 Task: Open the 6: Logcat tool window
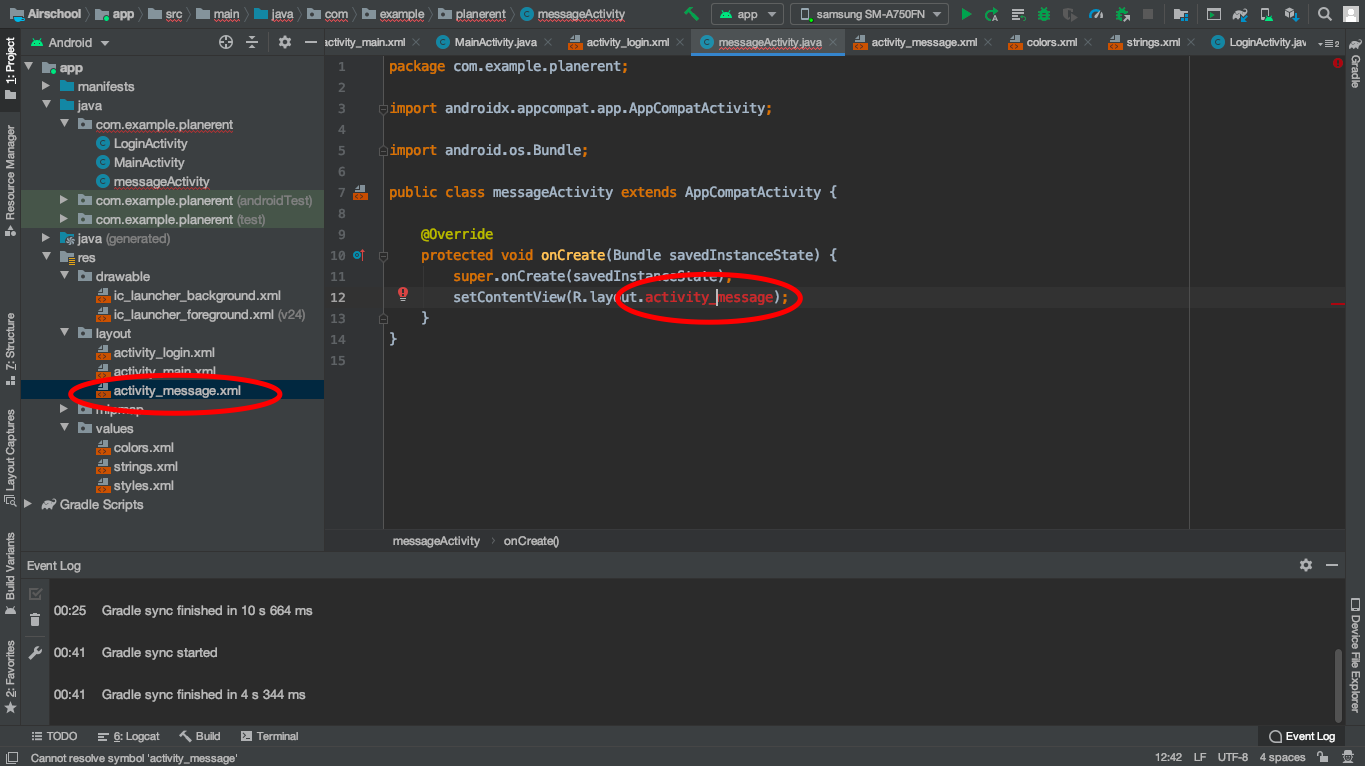click(128, 736)
